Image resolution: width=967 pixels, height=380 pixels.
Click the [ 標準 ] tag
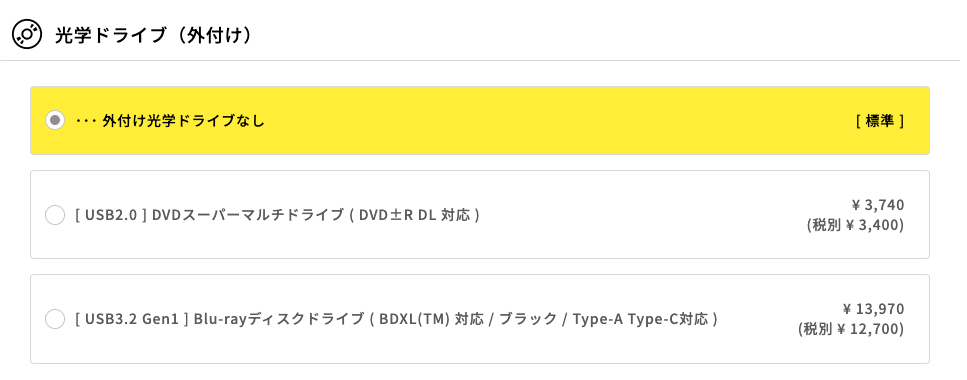(x=880, y=121)
